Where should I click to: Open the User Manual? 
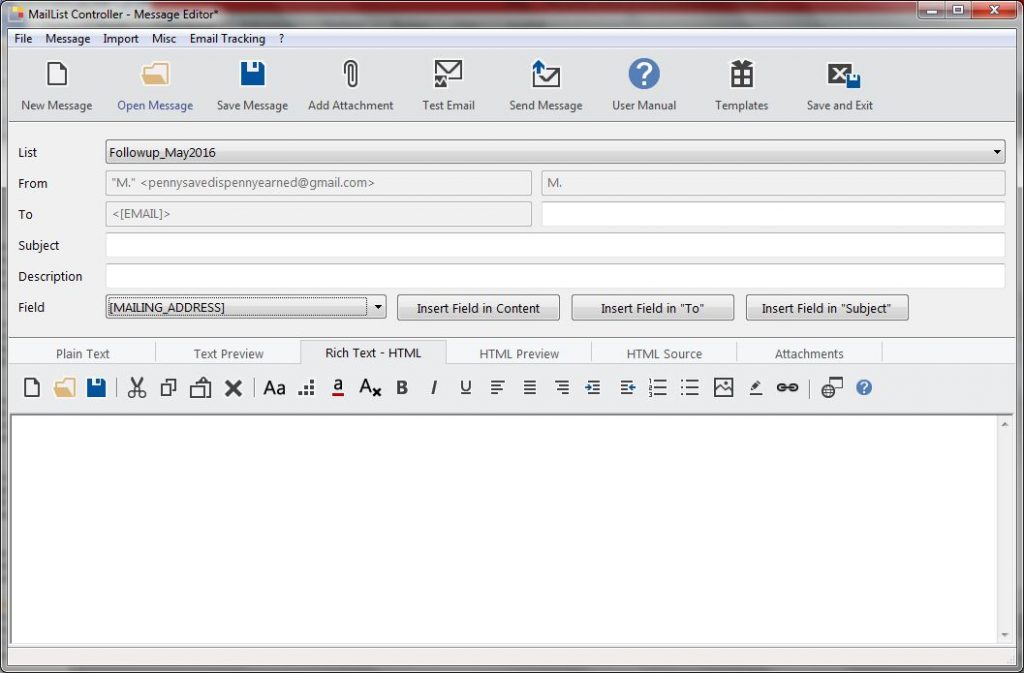point(642,82)
